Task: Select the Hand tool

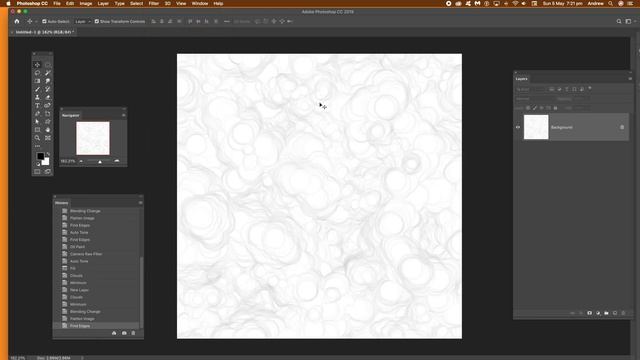Action: click(x=48, y=130)
